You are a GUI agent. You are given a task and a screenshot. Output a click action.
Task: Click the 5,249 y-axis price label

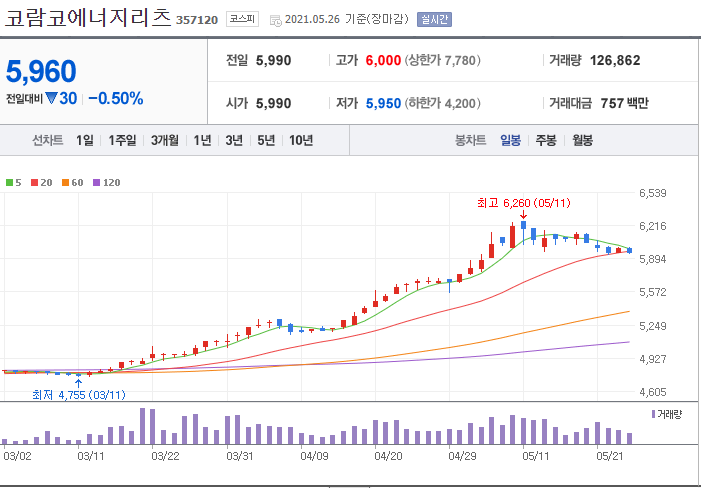(x=653, y=326)
